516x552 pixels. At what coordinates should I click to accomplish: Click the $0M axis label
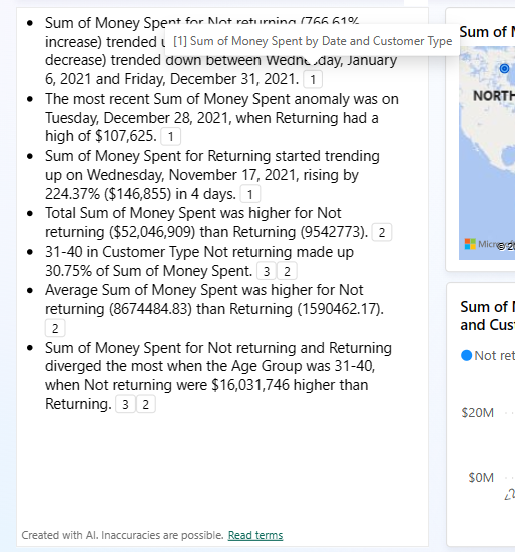click(481, 478)
